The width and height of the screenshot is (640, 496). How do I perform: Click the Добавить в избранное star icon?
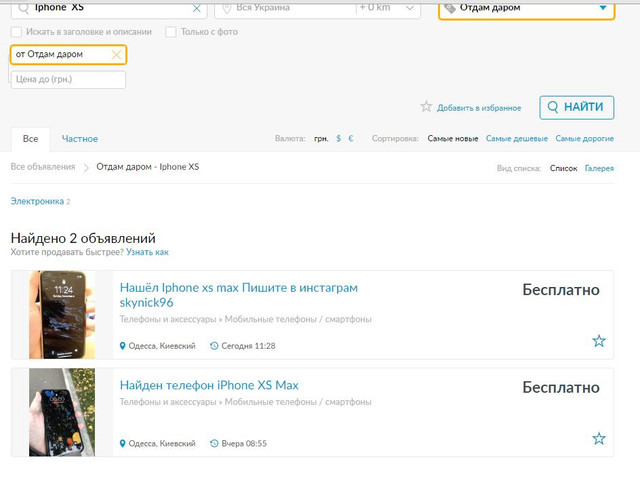tap(426, 107)
